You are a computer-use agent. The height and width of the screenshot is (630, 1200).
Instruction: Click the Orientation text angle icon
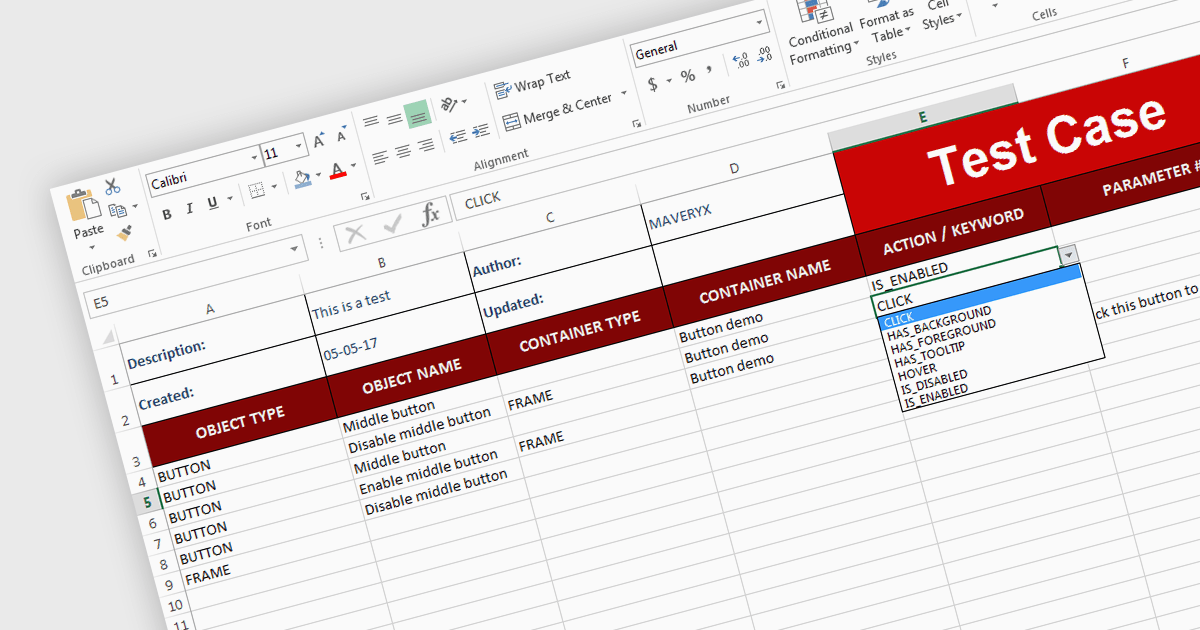450,103
